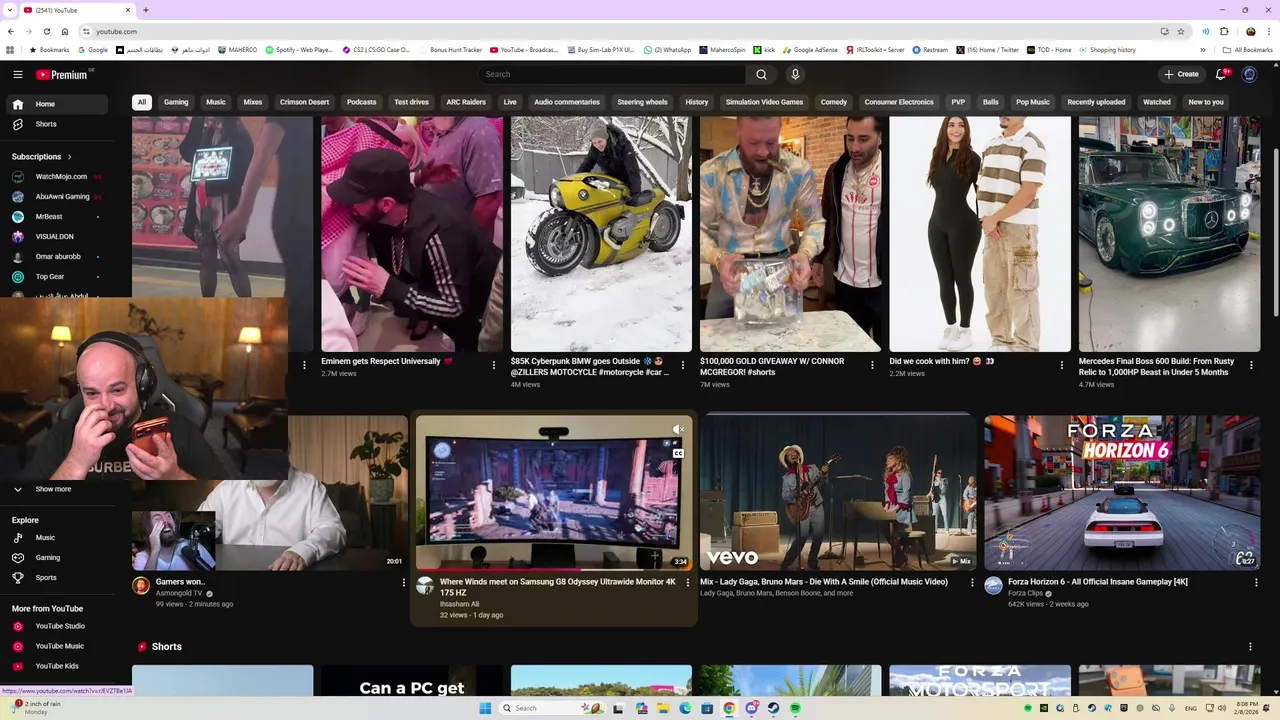Open the VISUALDON subscription

55,236
